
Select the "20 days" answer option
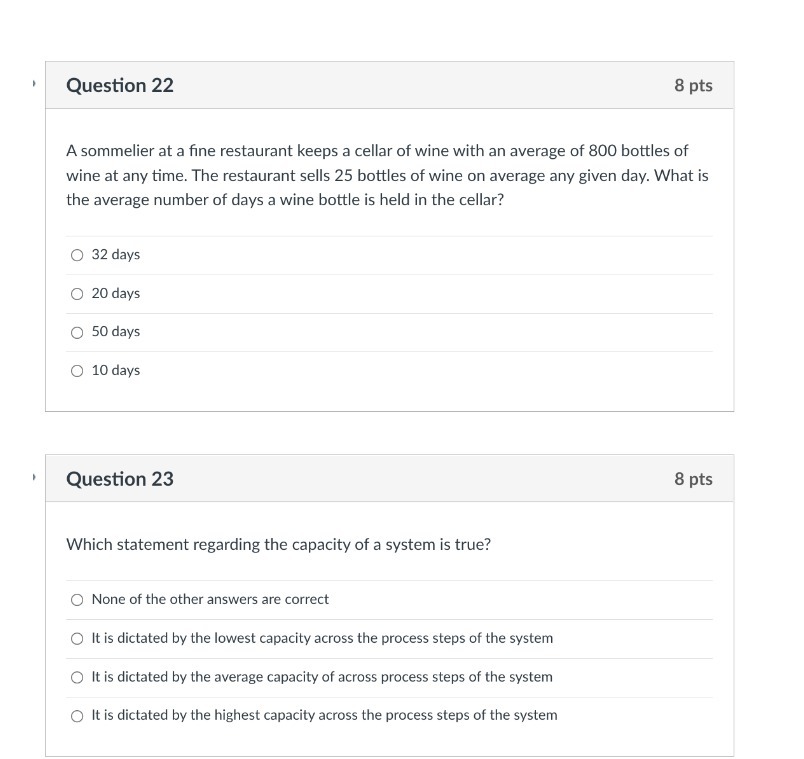click(x=77, y=293)
